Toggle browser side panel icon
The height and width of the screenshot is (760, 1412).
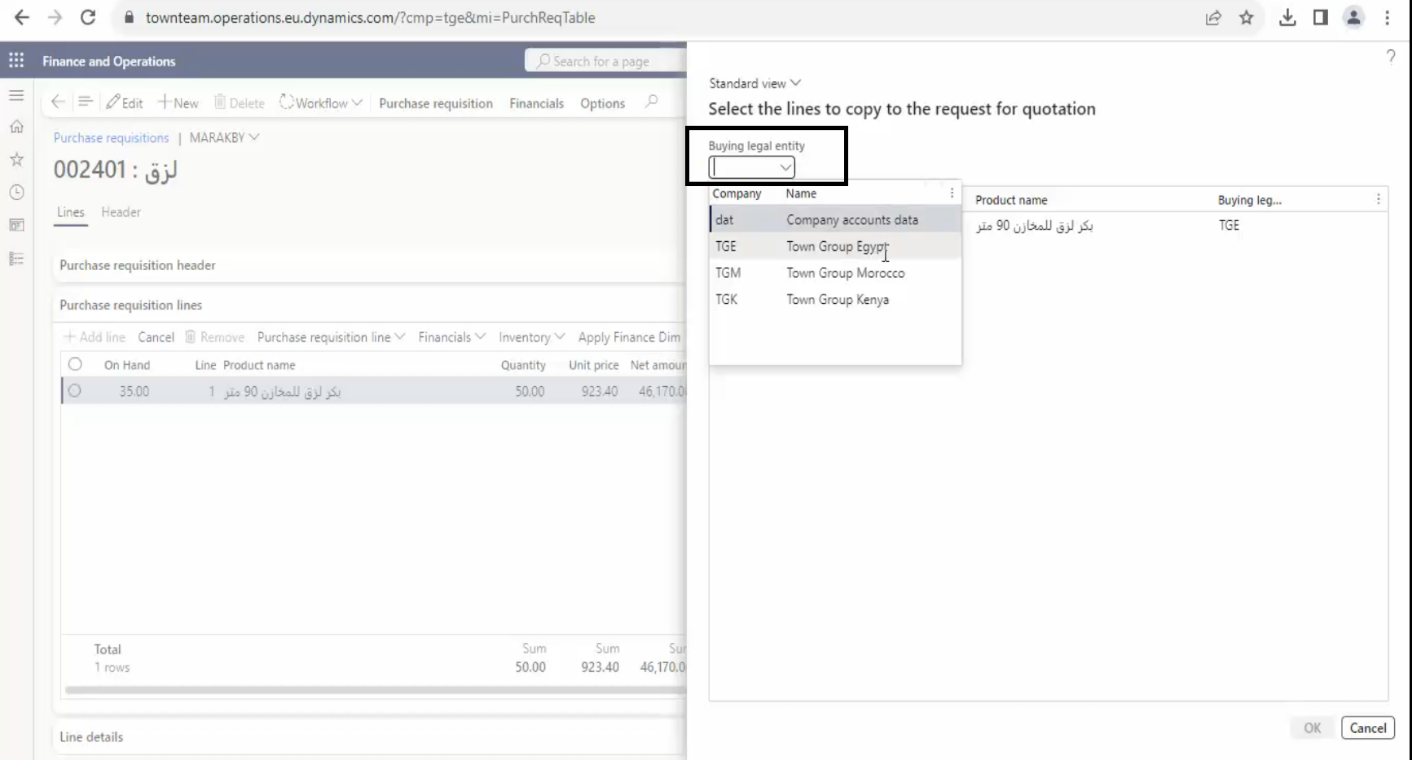point(1320,17)
